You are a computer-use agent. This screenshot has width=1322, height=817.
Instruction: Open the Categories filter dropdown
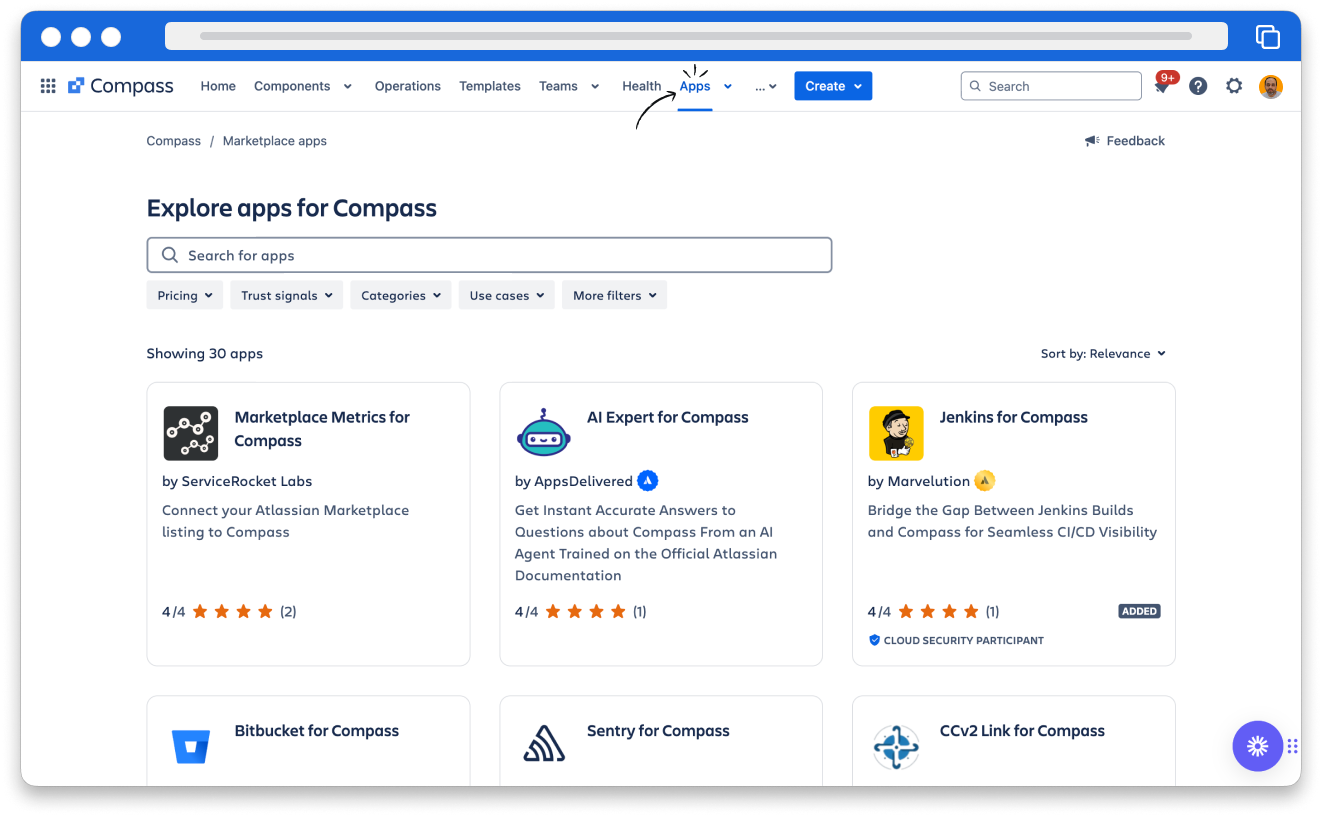click(400, 295)
